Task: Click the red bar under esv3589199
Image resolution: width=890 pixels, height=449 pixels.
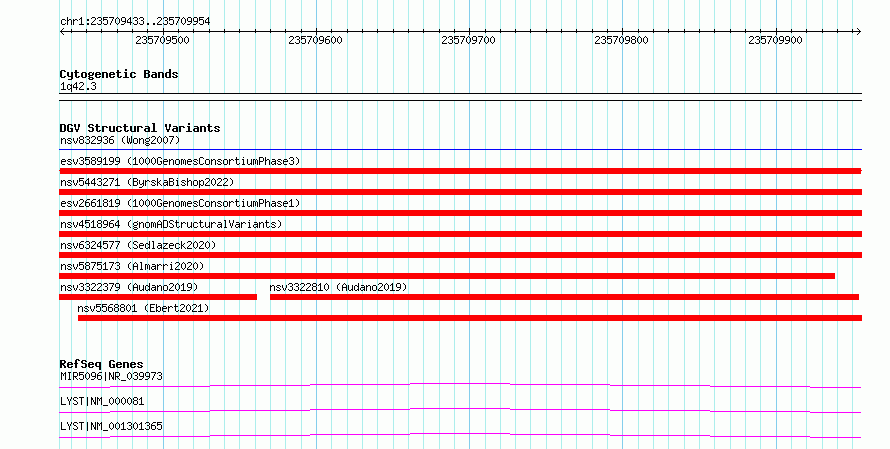Action: [460, 171]
